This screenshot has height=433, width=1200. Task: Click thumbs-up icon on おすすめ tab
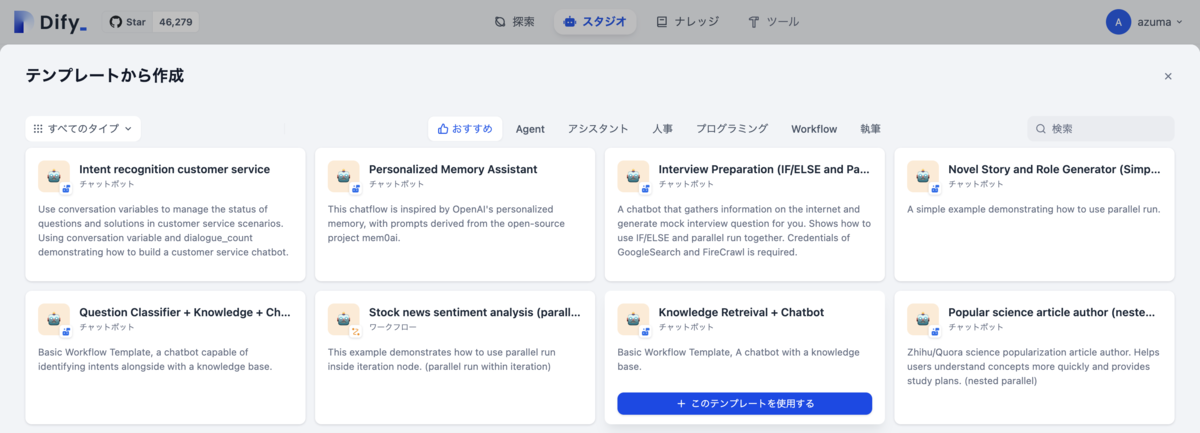[x=443, y=129]
